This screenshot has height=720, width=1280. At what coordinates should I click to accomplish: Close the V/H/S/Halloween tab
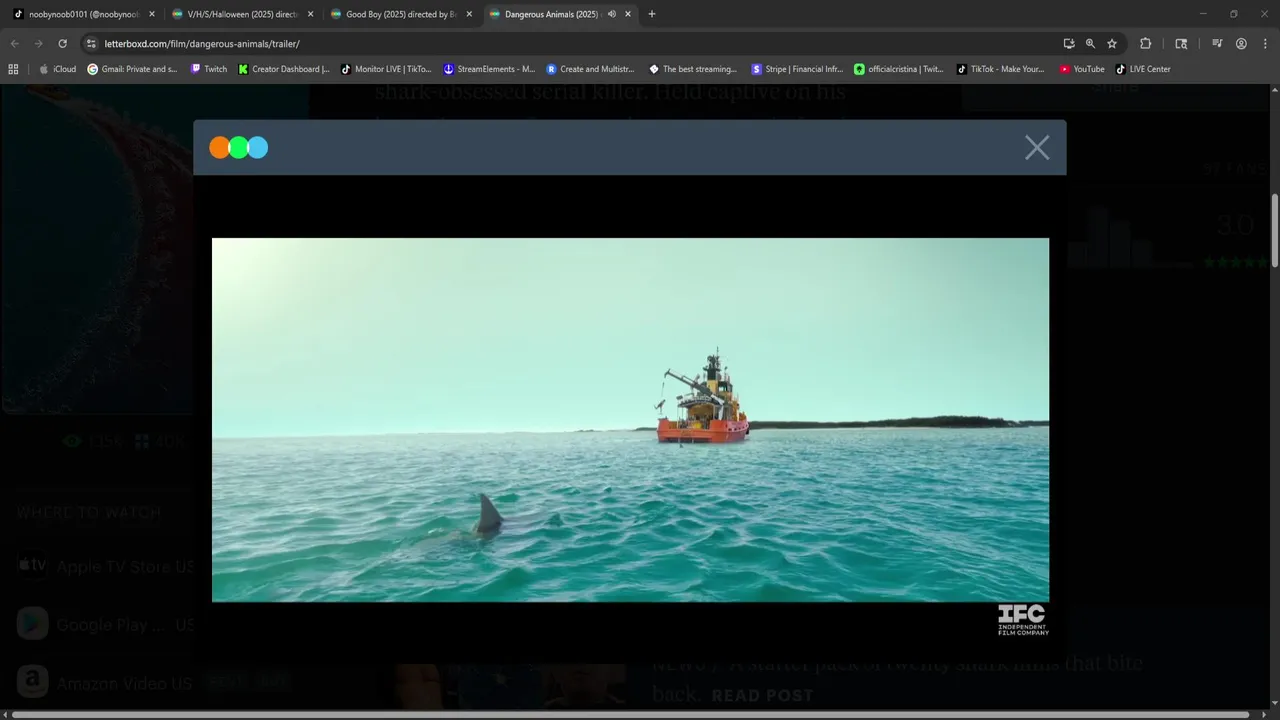coord(310,14)
